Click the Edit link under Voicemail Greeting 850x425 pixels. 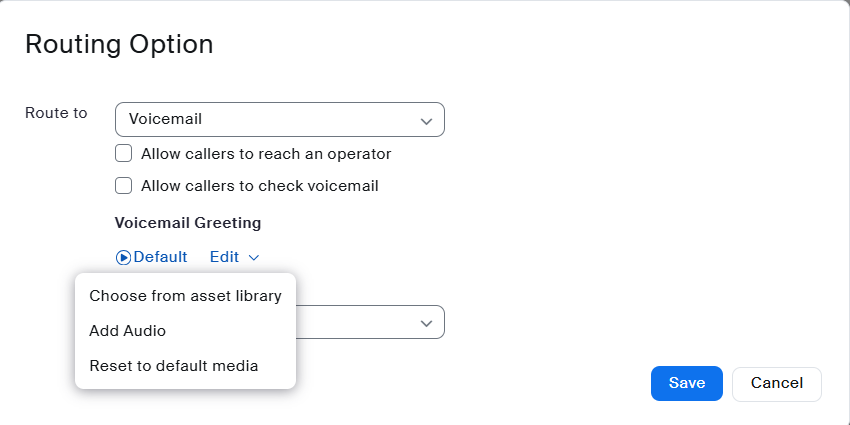[x=224, y=257]
